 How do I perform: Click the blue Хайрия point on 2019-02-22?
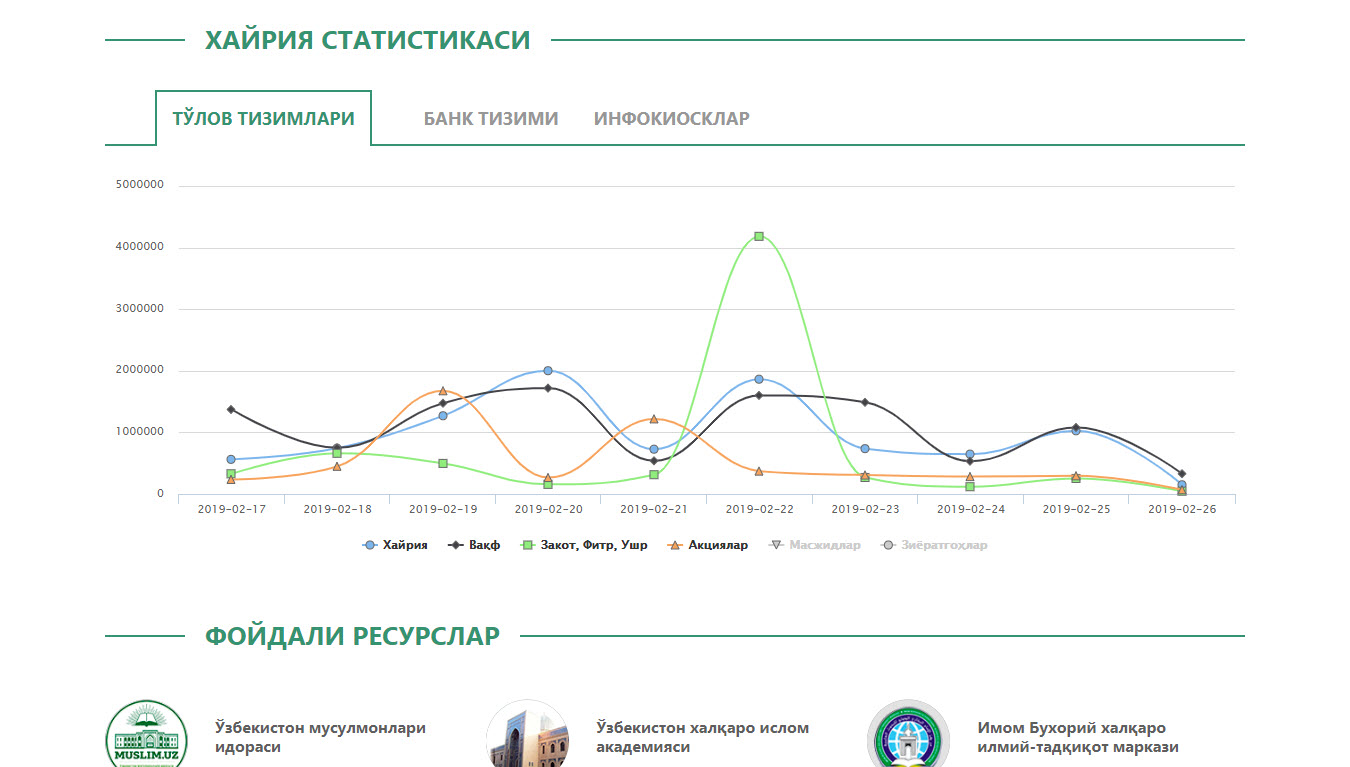[x=759, y=379]
